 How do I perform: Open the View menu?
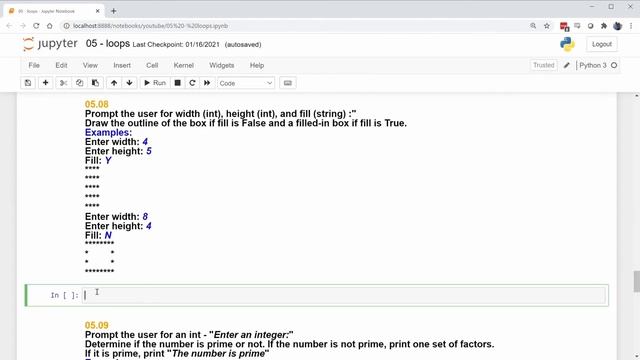pyautogui.click(x=90, y=65)
